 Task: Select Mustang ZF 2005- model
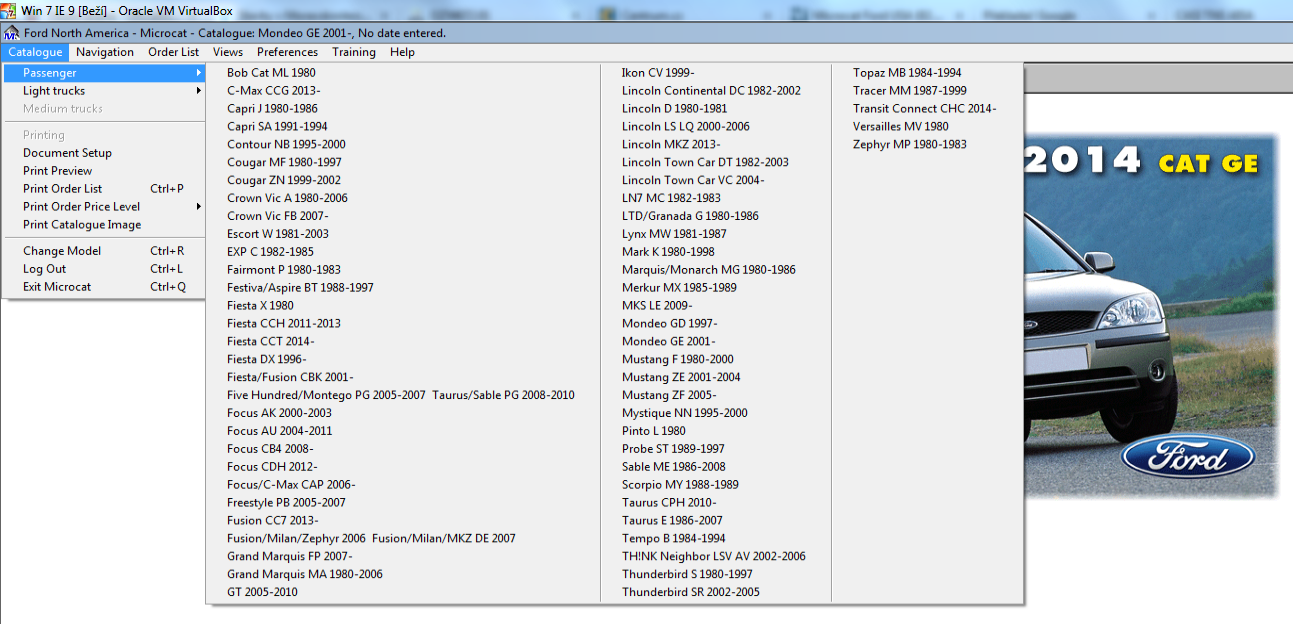(668, 395)
